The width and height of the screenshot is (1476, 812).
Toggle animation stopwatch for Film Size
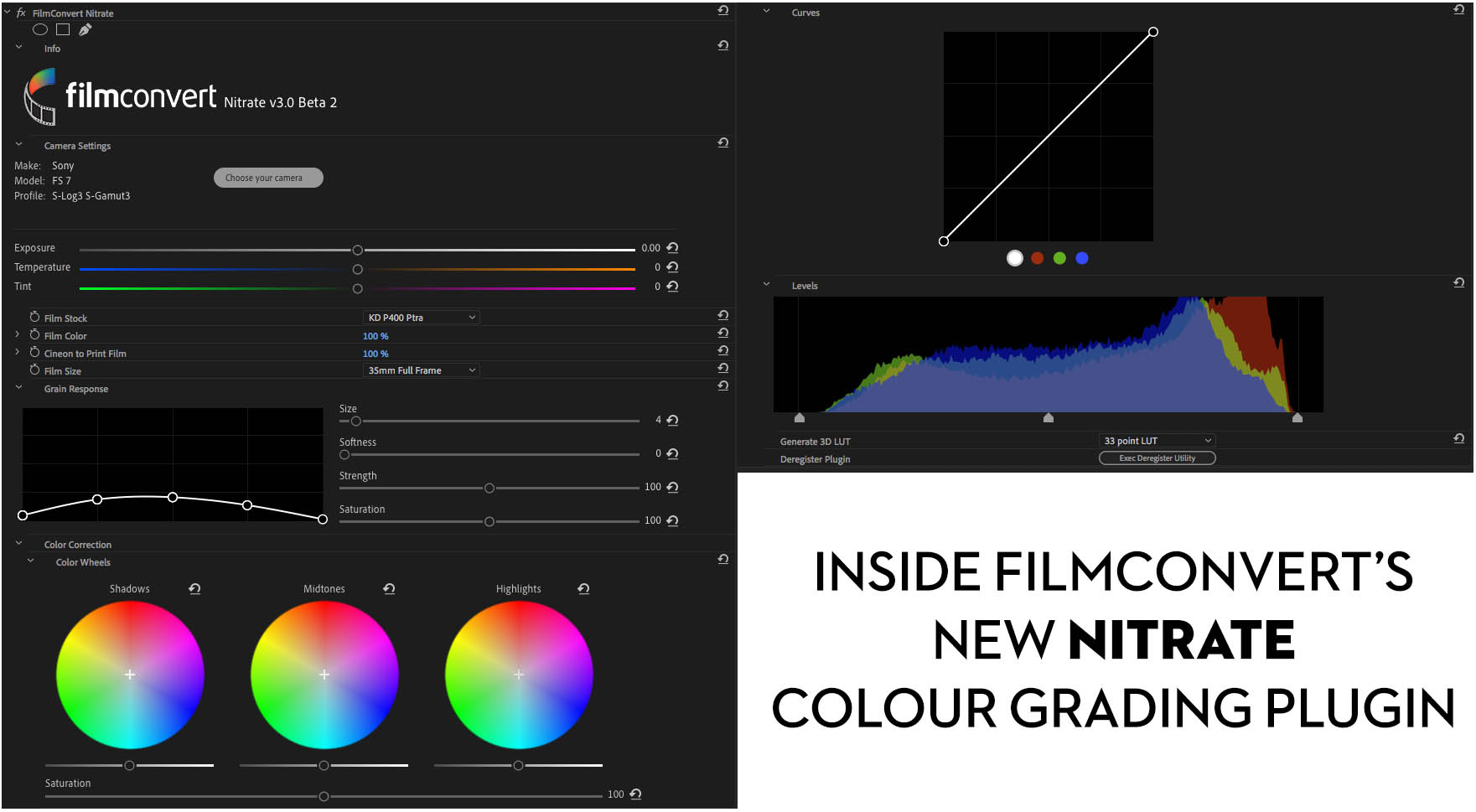click(34, 370)
